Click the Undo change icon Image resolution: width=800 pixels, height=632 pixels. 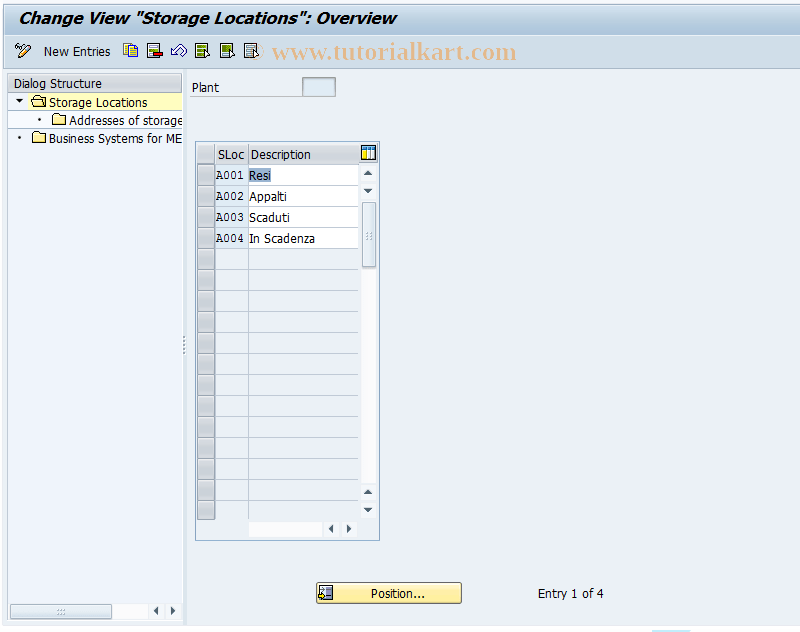pos(178,51)
